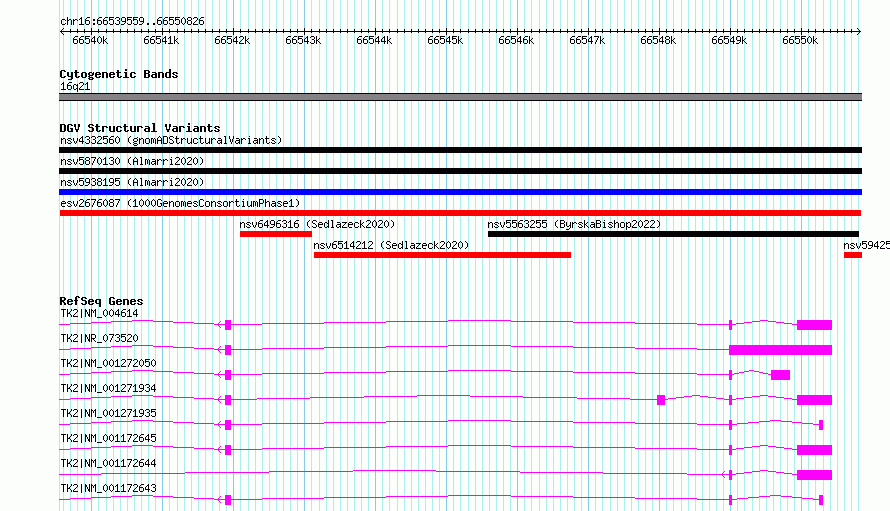Open variant label nsv4332560 (gnomADStructuralVariants)
This screenshot has width=890, height=511.
[x=171, y=140]
